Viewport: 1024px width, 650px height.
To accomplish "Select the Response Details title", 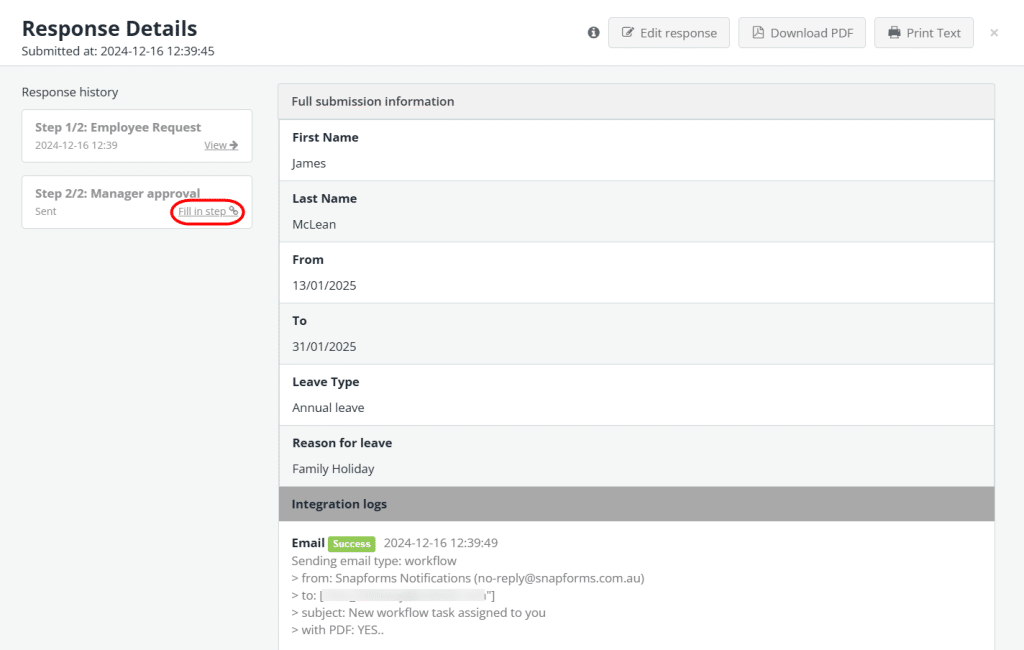I will (x=109, y=28).
